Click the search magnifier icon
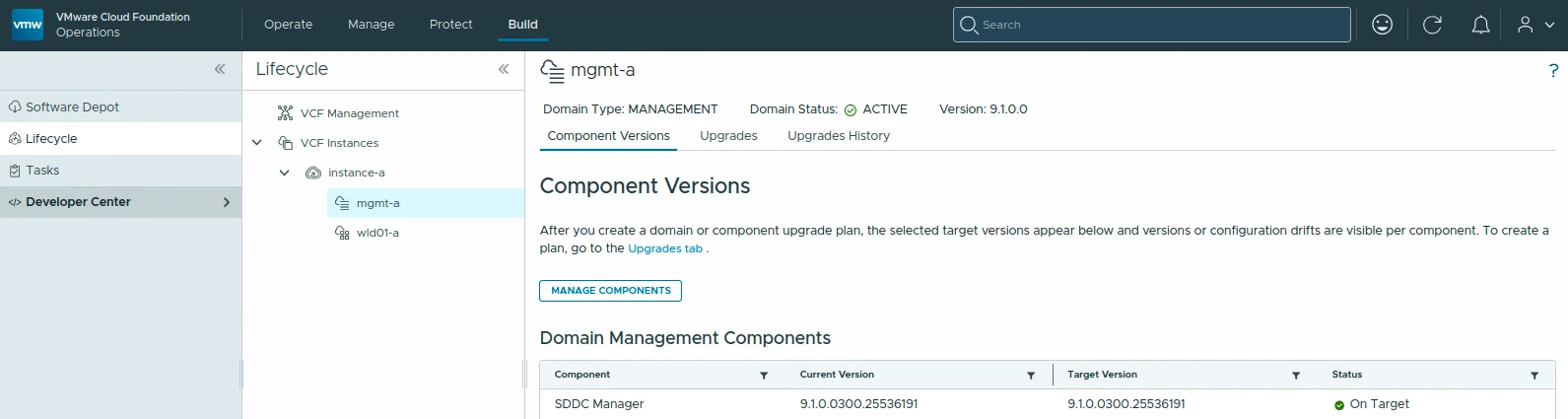Image resolution: width=1568 pixels, height=419 pixels. click(969, 25)
